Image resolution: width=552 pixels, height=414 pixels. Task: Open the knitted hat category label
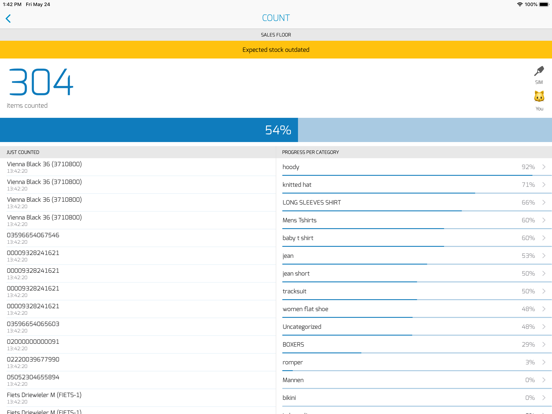(297, 184)
